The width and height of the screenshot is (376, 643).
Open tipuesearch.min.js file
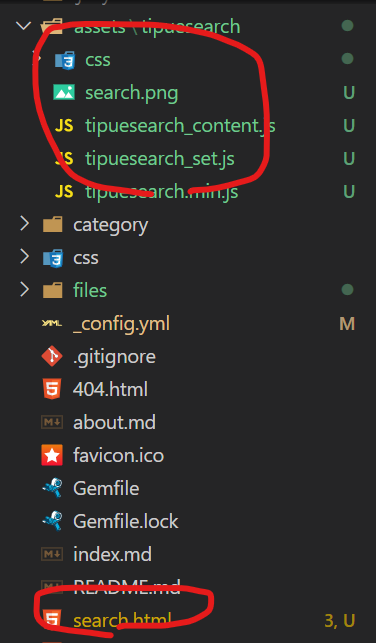[162, 192]
